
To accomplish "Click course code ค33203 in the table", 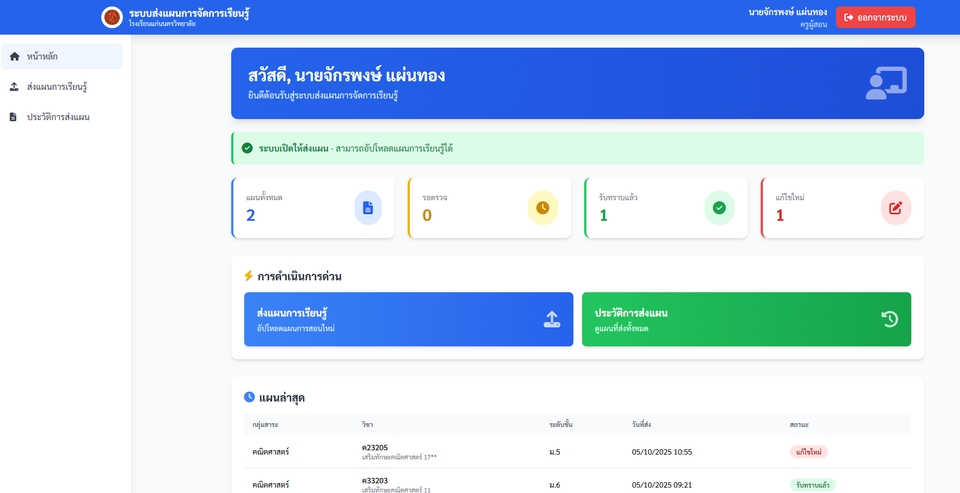I will click(x=375, y=481).
